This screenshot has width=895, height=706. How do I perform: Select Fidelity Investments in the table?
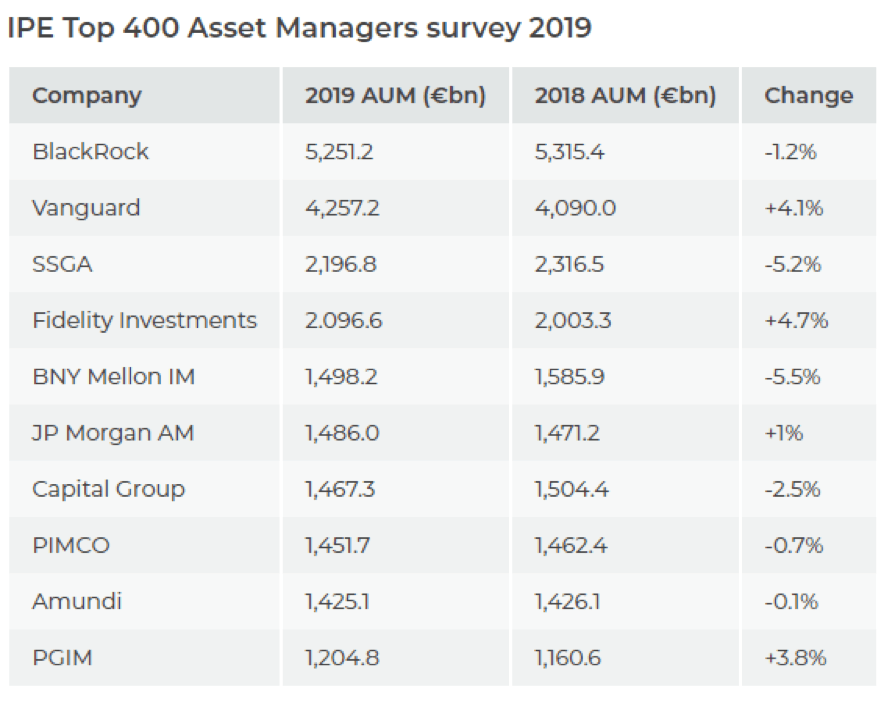coord(144,321)
